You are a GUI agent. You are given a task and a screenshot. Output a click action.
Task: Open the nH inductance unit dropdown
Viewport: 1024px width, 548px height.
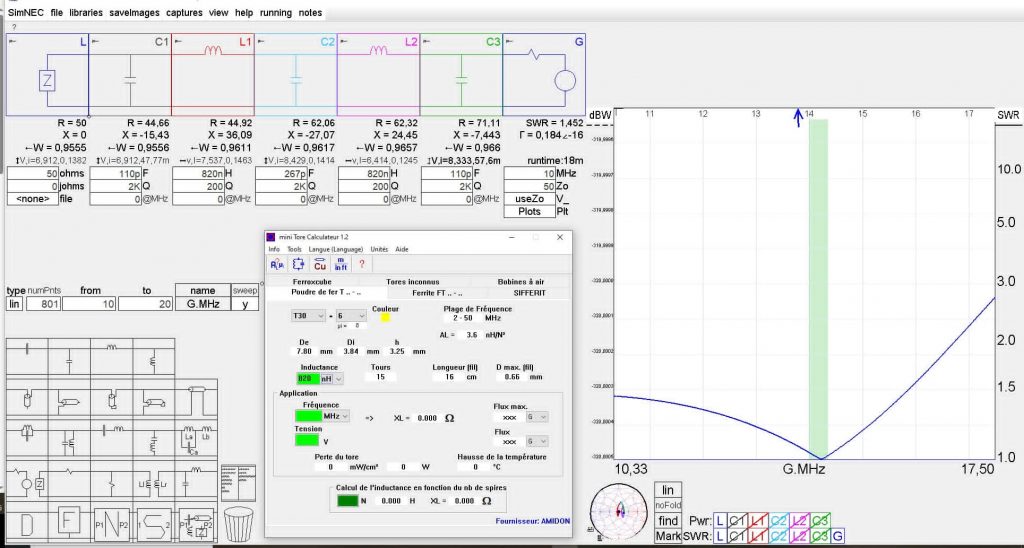click(331, 378)
